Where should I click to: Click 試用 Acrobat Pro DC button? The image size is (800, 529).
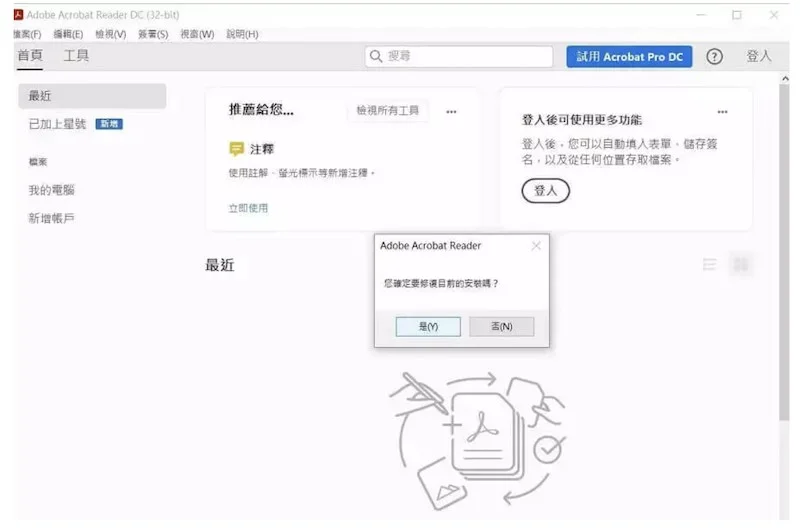pyautogui.click(x=629, y=57)
